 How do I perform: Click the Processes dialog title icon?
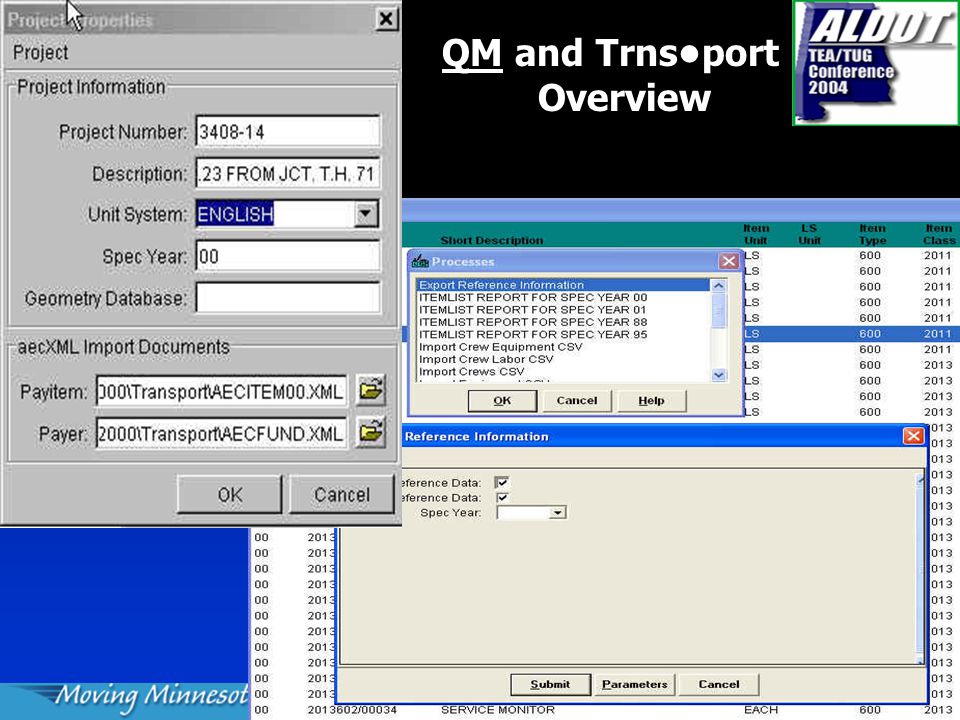pos(421,261)
